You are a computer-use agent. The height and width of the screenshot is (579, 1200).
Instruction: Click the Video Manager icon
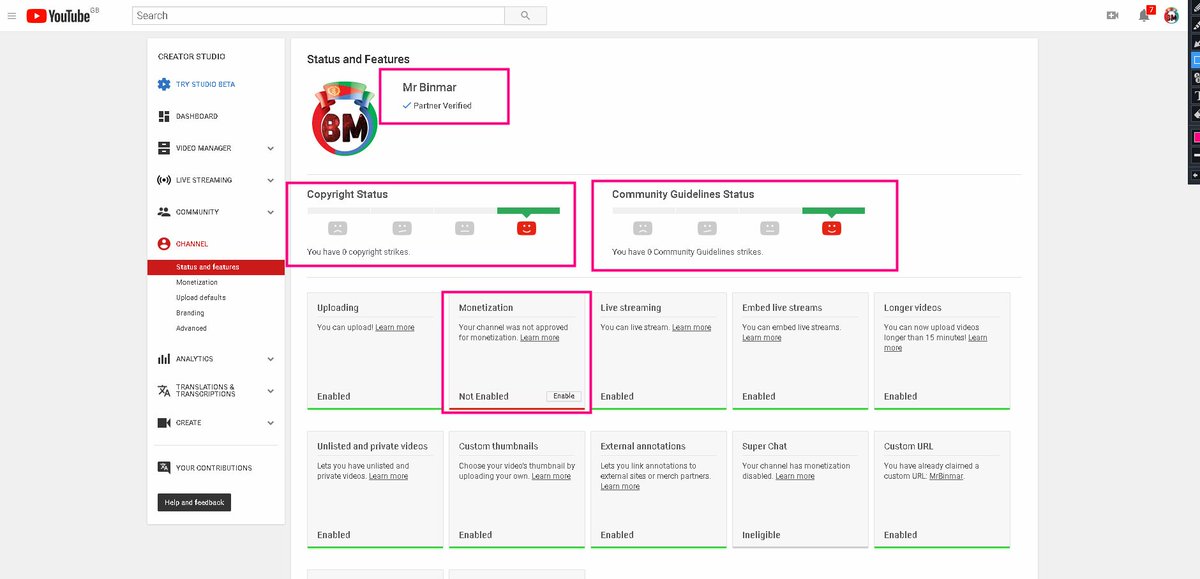pos(164,148)
